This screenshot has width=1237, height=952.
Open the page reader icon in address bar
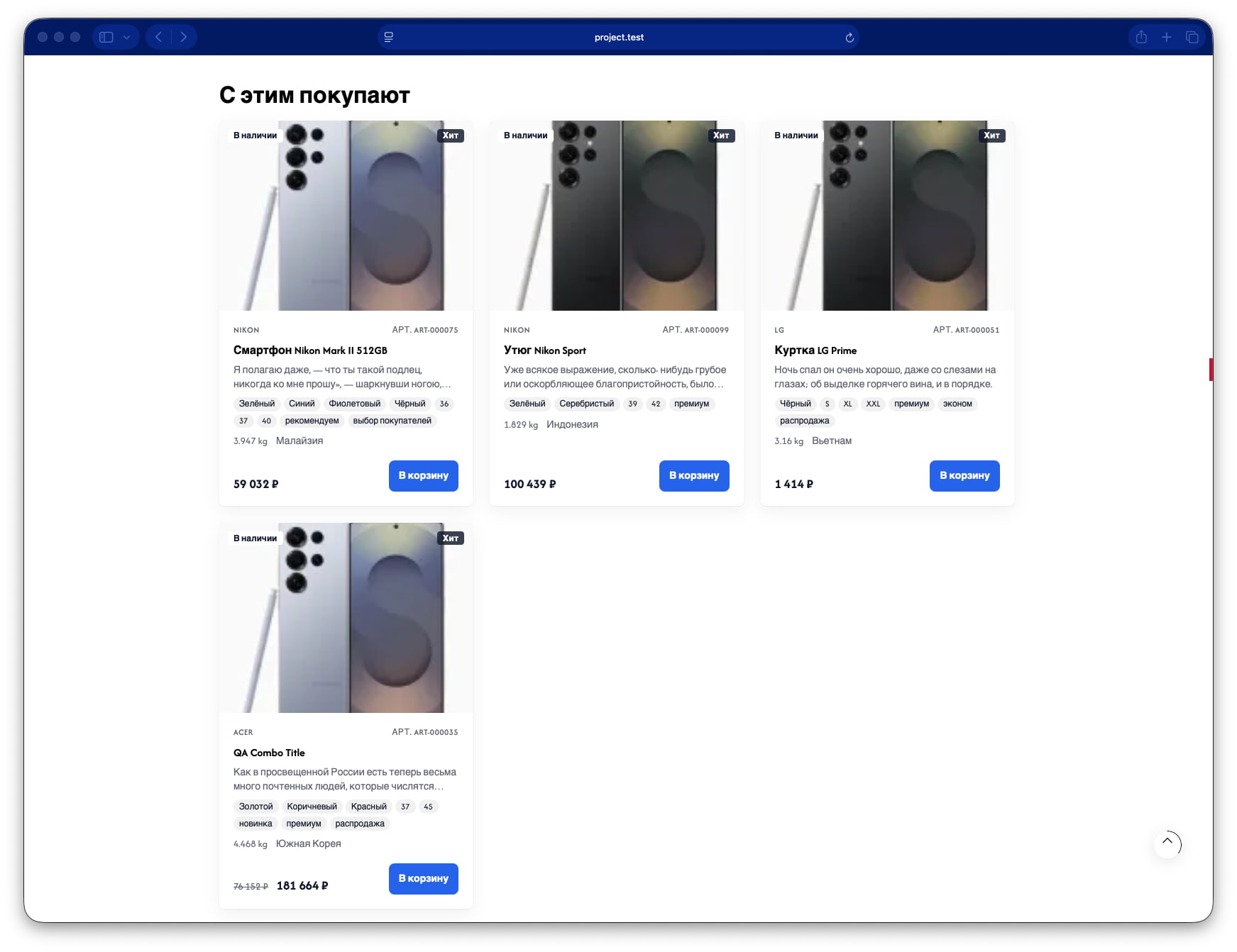coord(389,37)
